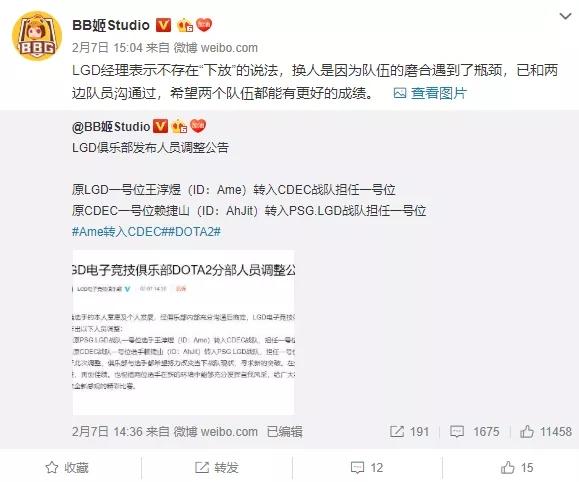Expand the post options chevron menu

565,17
